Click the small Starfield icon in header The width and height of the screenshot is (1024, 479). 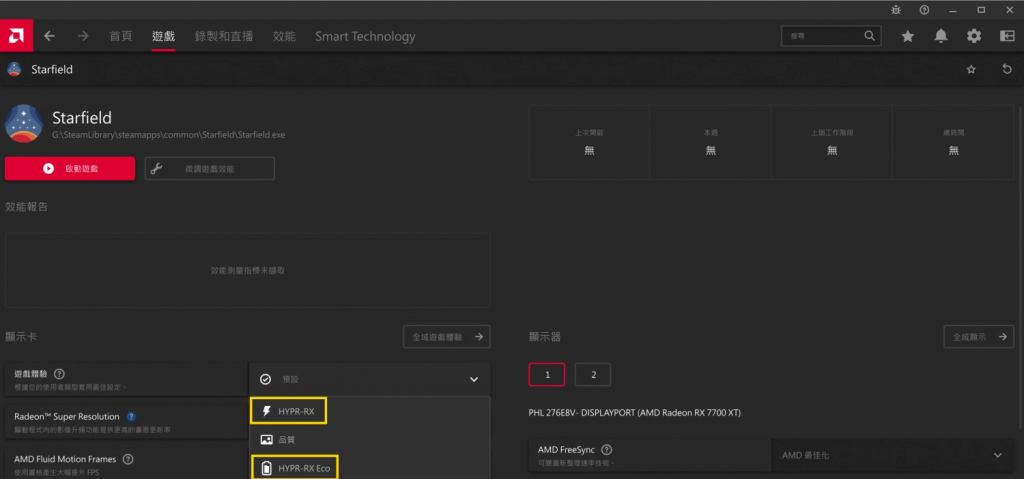tap(14, 69)
